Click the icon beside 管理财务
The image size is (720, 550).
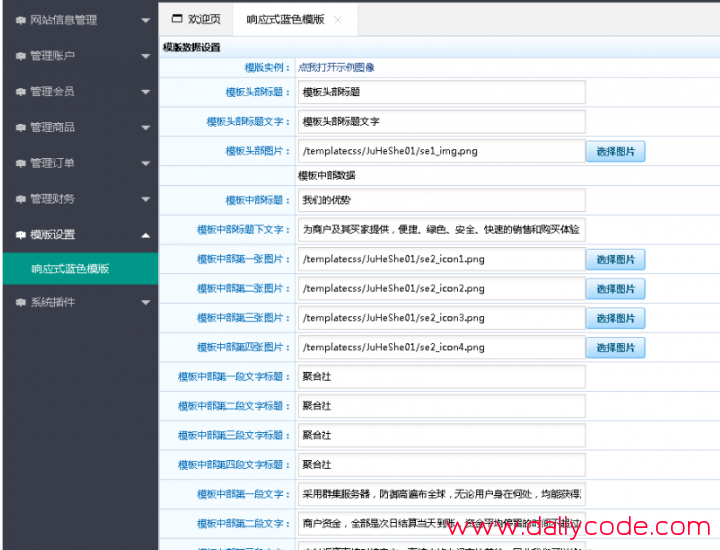coord(21,199)
